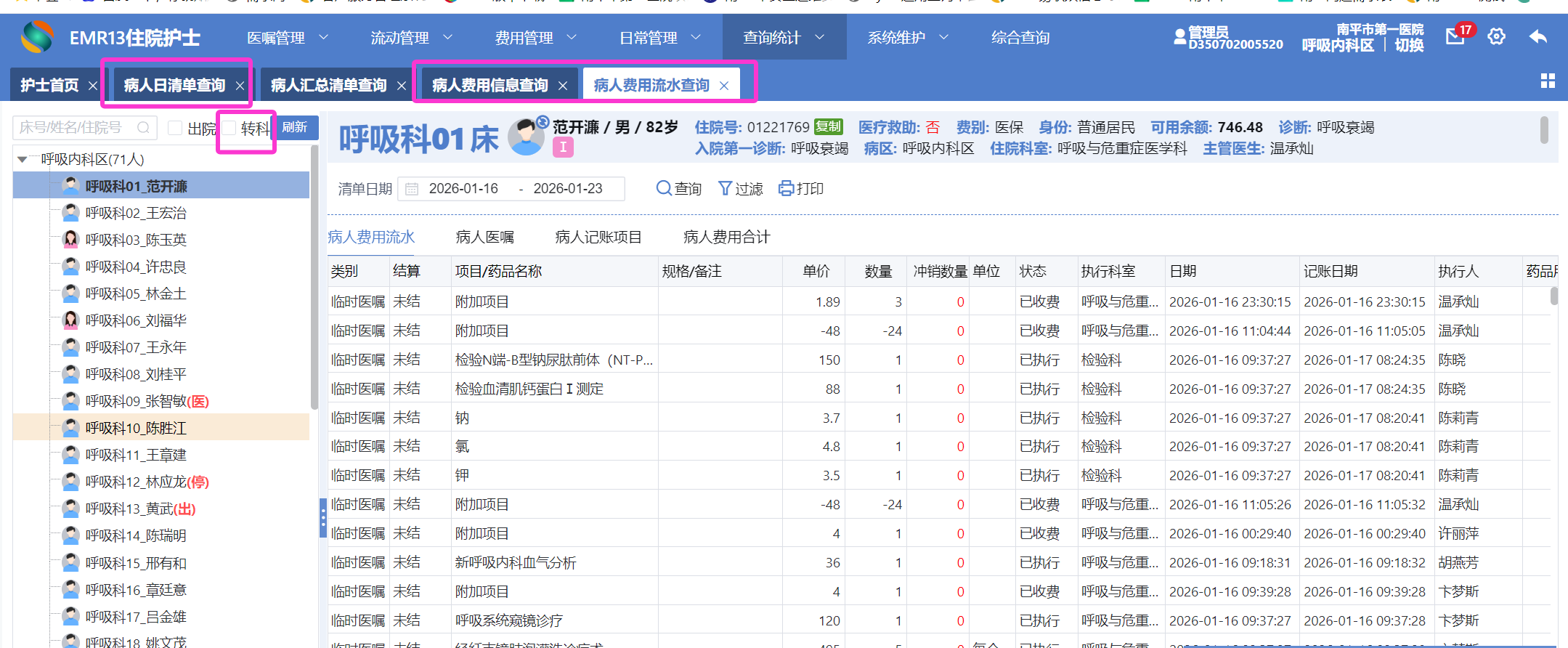Image resolution: width=1568 pixels, height=648 pixels.
Task: Click the patient header panel scrollbar
Action: 1544,131
